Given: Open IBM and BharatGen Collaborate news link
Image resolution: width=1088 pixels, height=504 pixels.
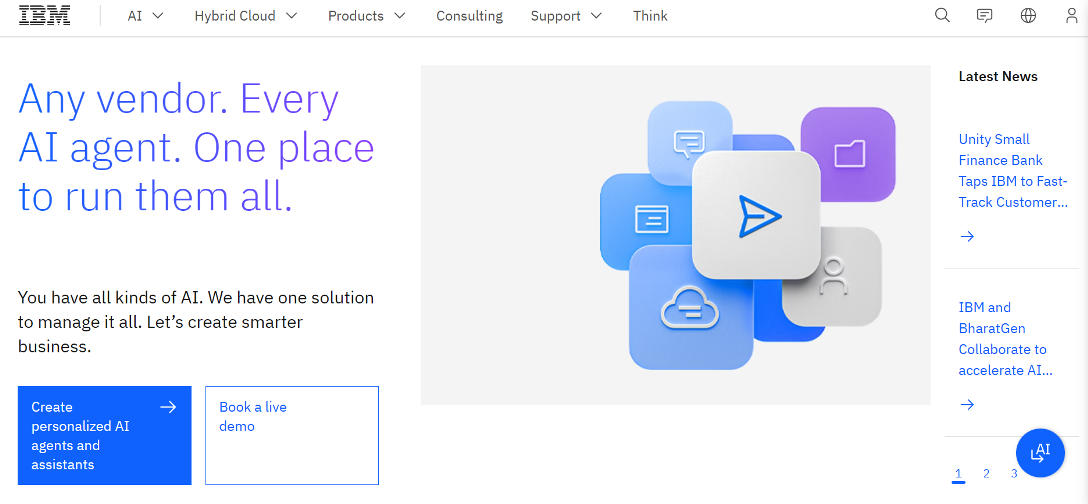Looking at the screenshot, I should point(1005,339).
